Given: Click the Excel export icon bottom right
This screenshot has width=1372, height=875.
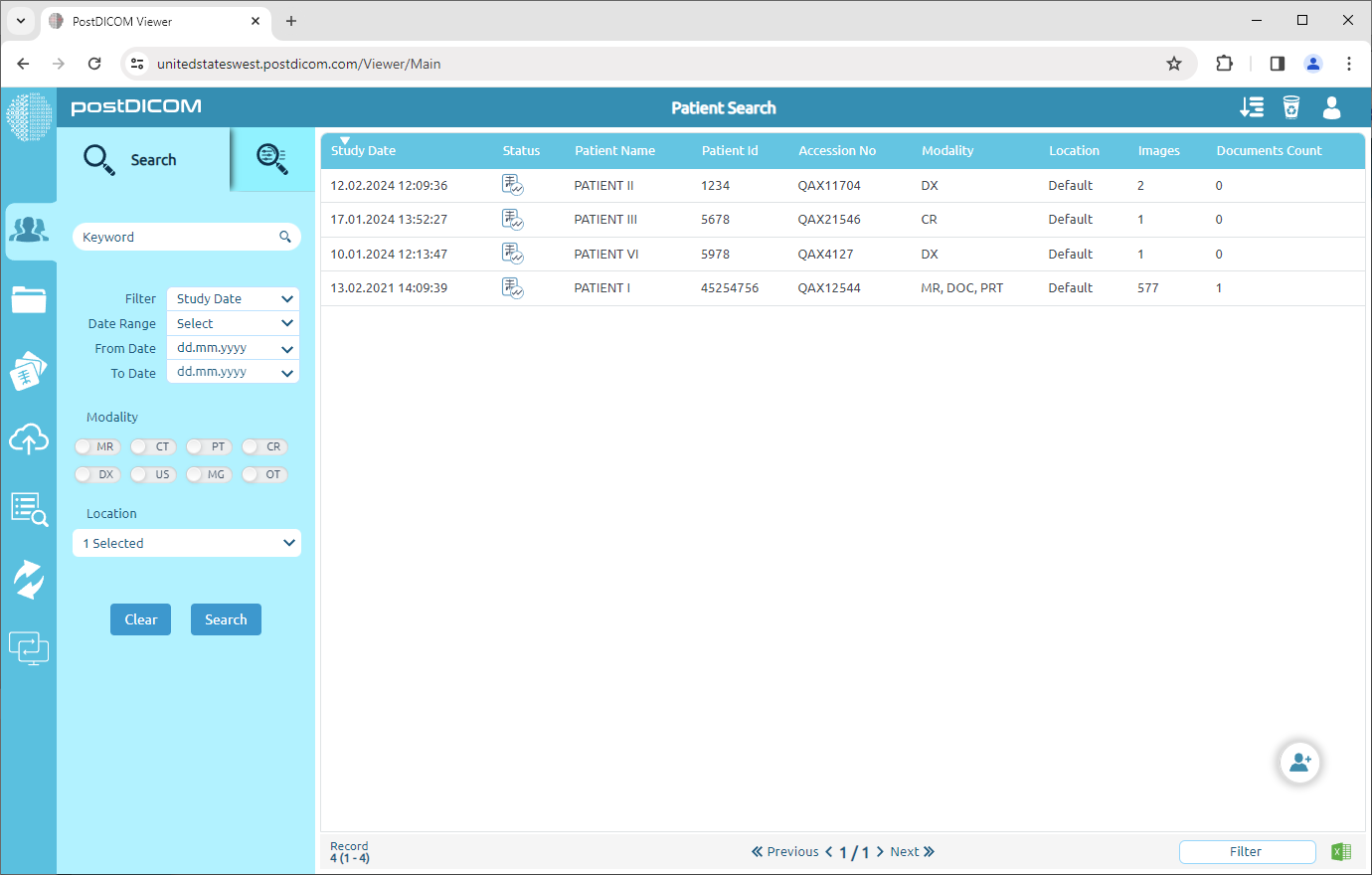Looking at the screenshot, I should tap(1341, 851).
